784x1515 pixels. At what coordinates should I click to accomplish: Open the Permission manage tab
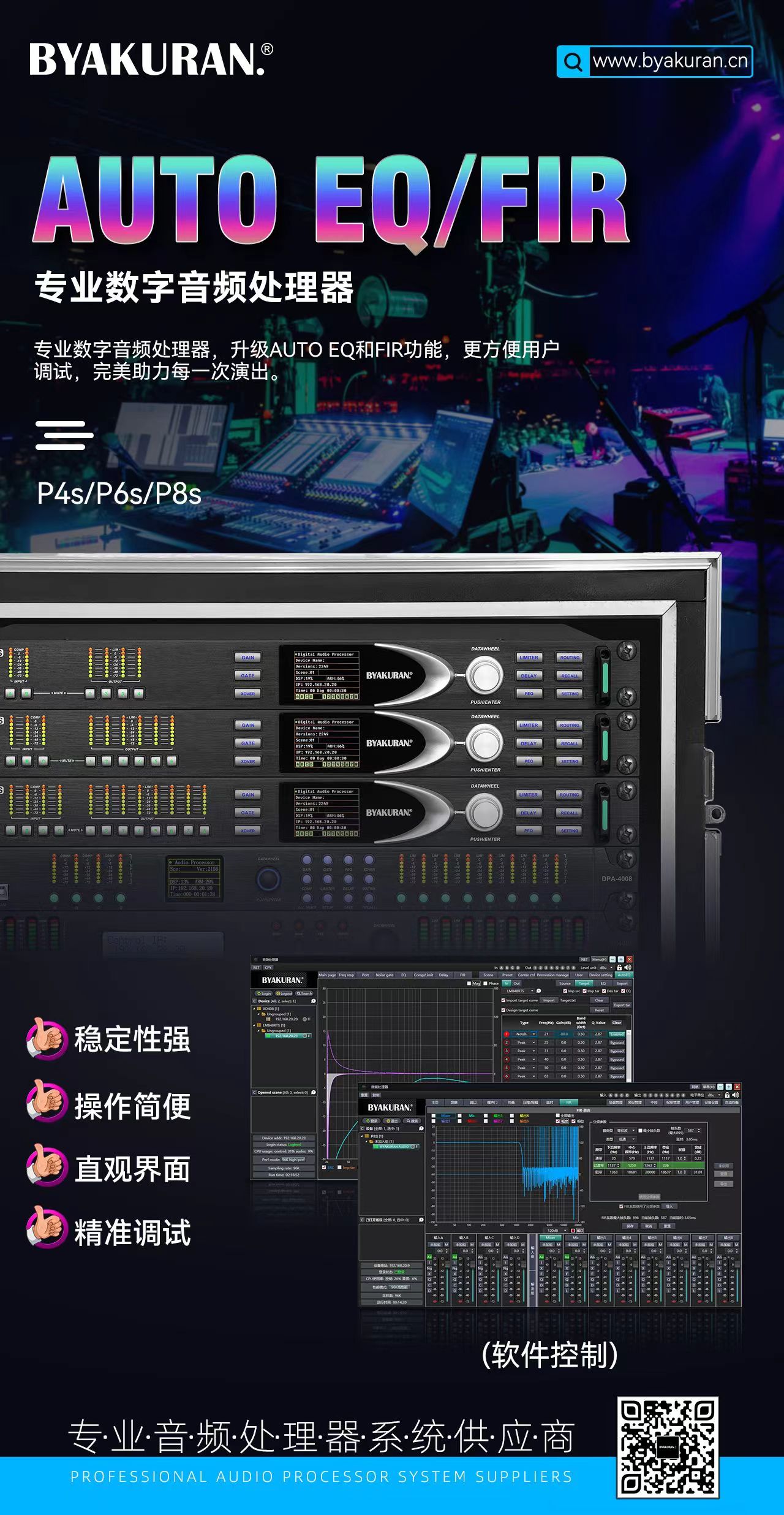point(552,975)
